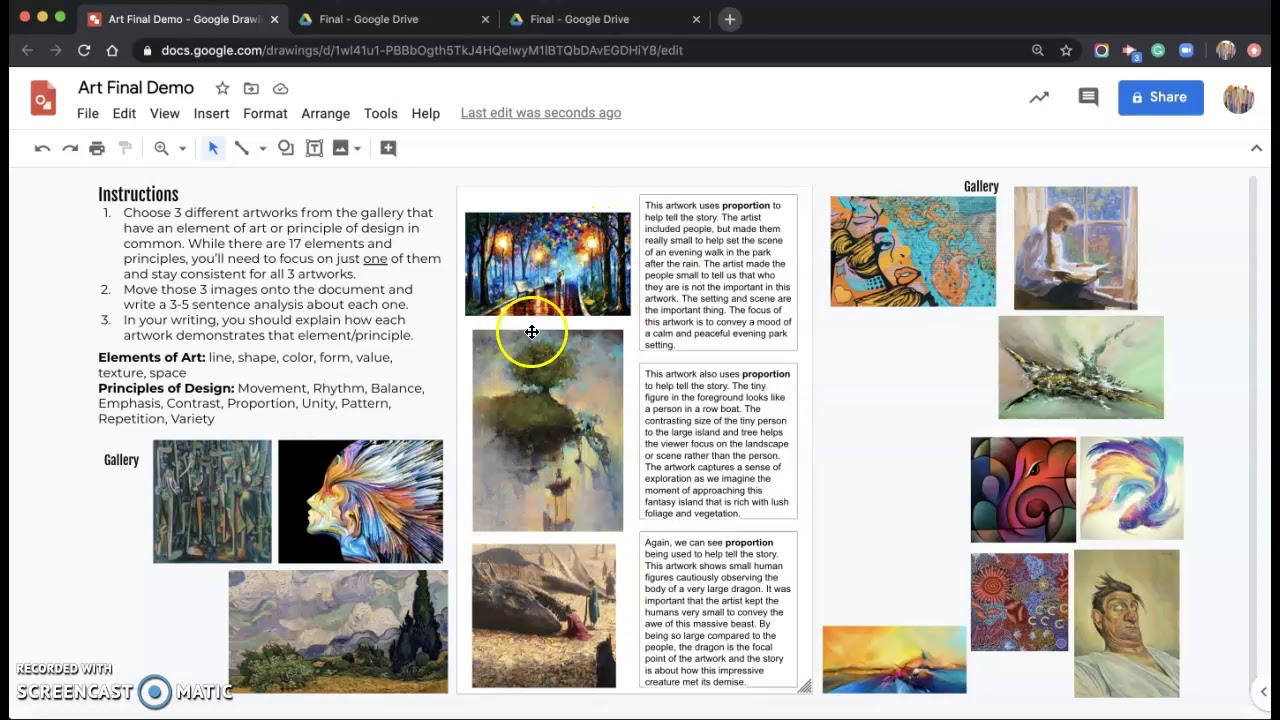Expand the side panel arrow at bottom right
Screen dimensions: 1280x720
(x=1263, y=692)
